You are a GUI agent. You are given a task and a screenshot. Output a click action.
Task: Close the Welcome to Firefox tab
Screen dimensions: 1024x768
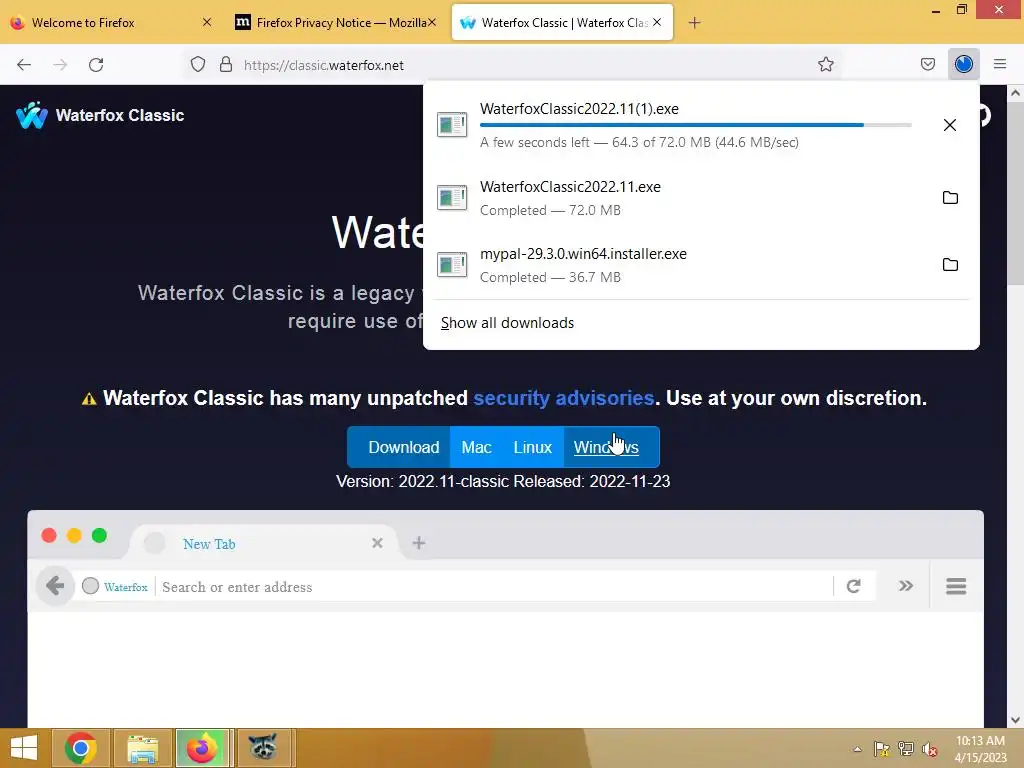point(206,23)
